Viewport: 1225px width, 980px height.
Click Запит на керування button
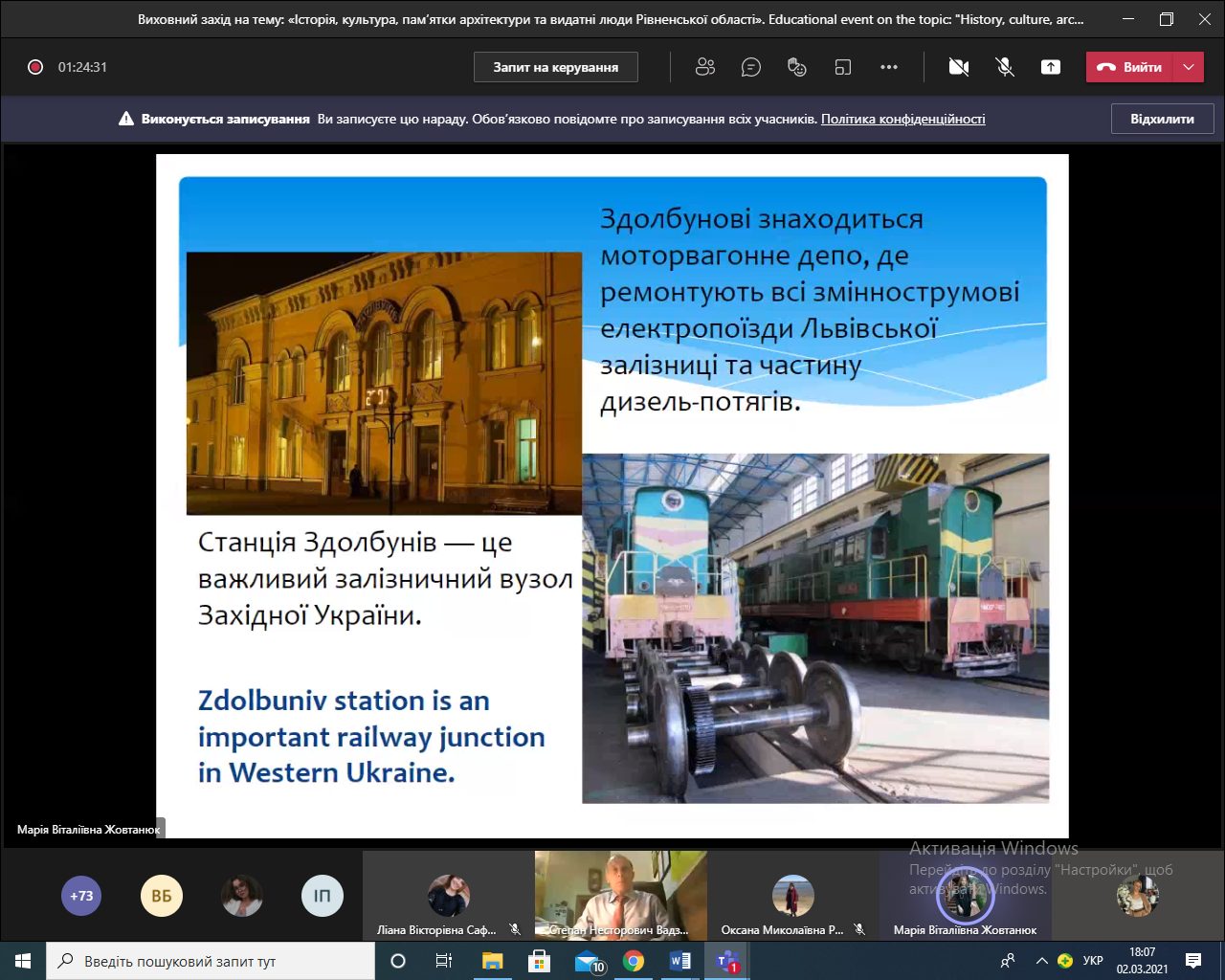click(556, 67)
